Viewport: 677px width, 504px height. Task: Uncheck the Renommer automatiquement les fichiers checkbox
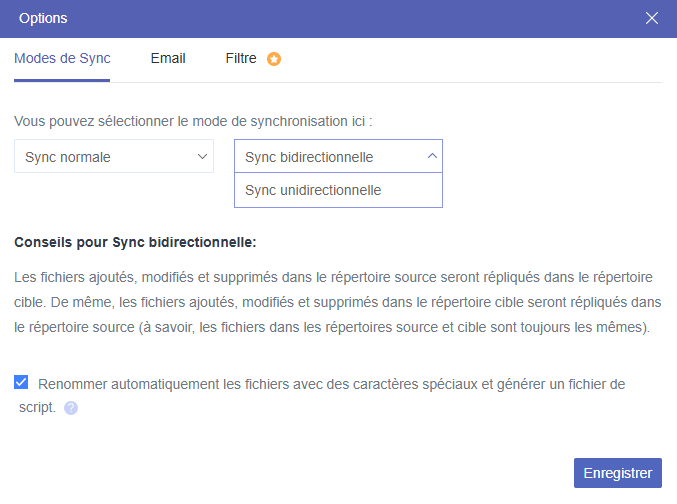[x=21, y=382]
